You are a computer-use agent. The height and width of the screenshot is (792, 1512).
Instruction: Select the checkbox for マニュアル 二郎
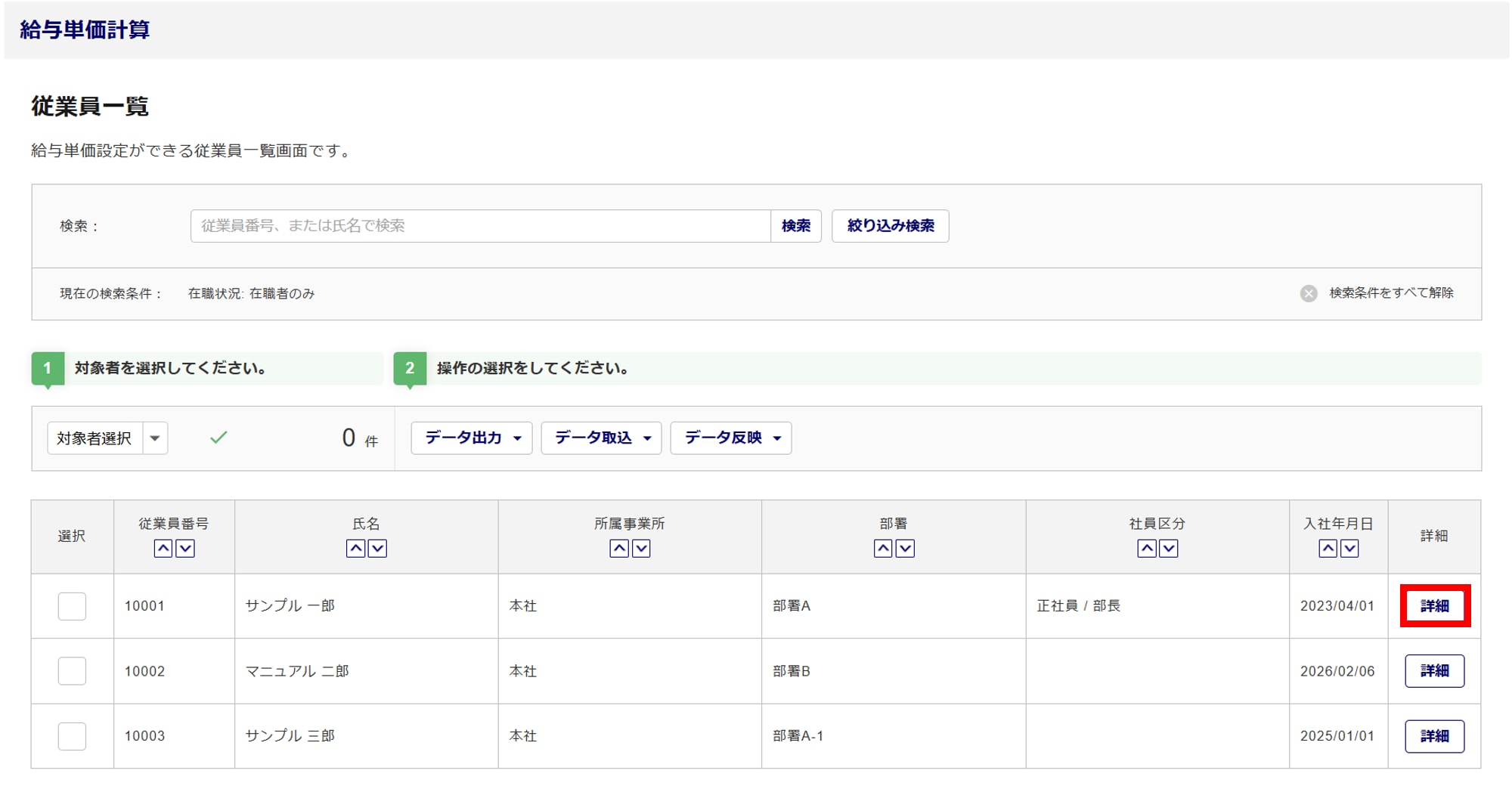[x=72, y=671]
